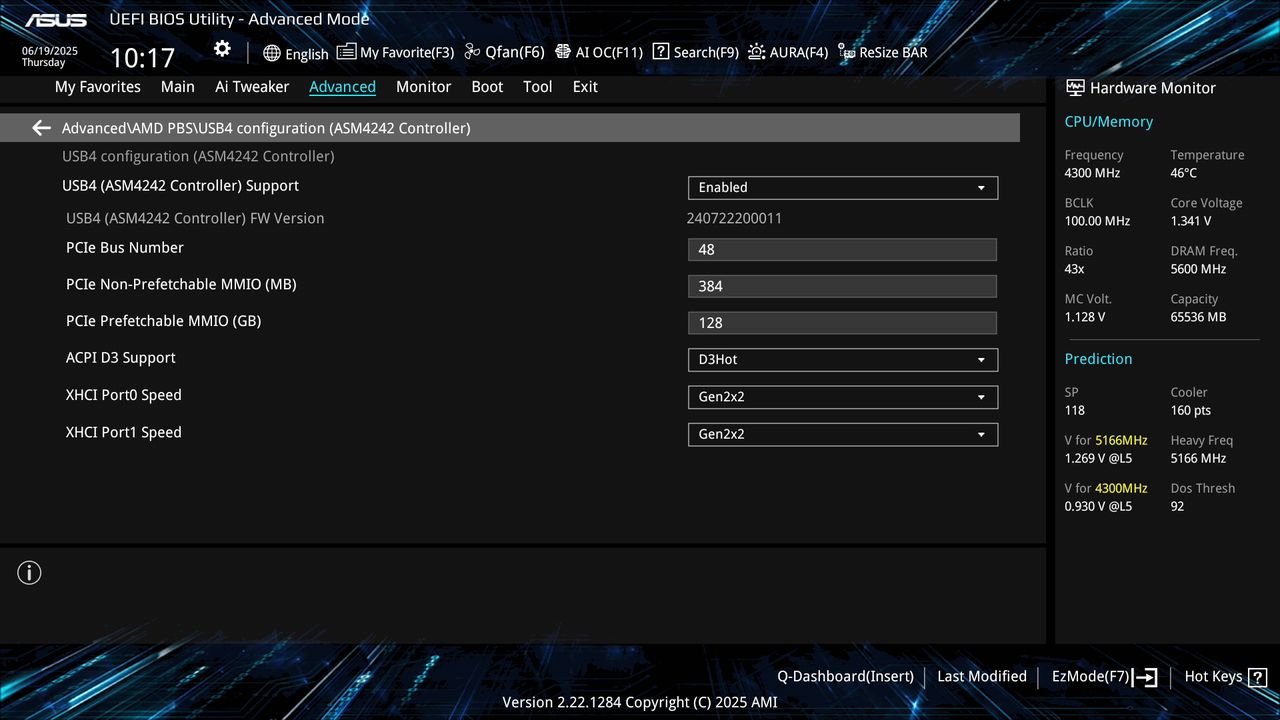Switch to the Ai Tweaker menu

tap(251, 87)
